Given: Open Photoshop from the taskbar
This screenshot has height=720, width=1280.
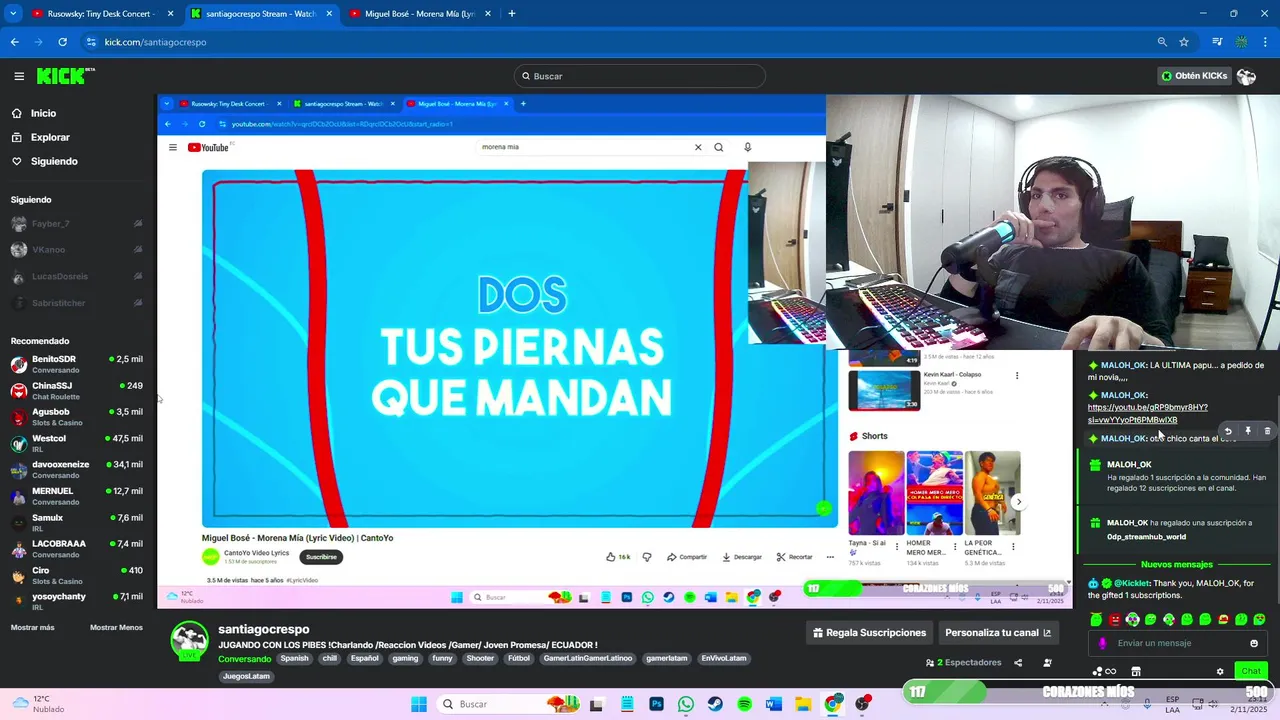Looking at the screenshot, I should (x=656, y=704).
